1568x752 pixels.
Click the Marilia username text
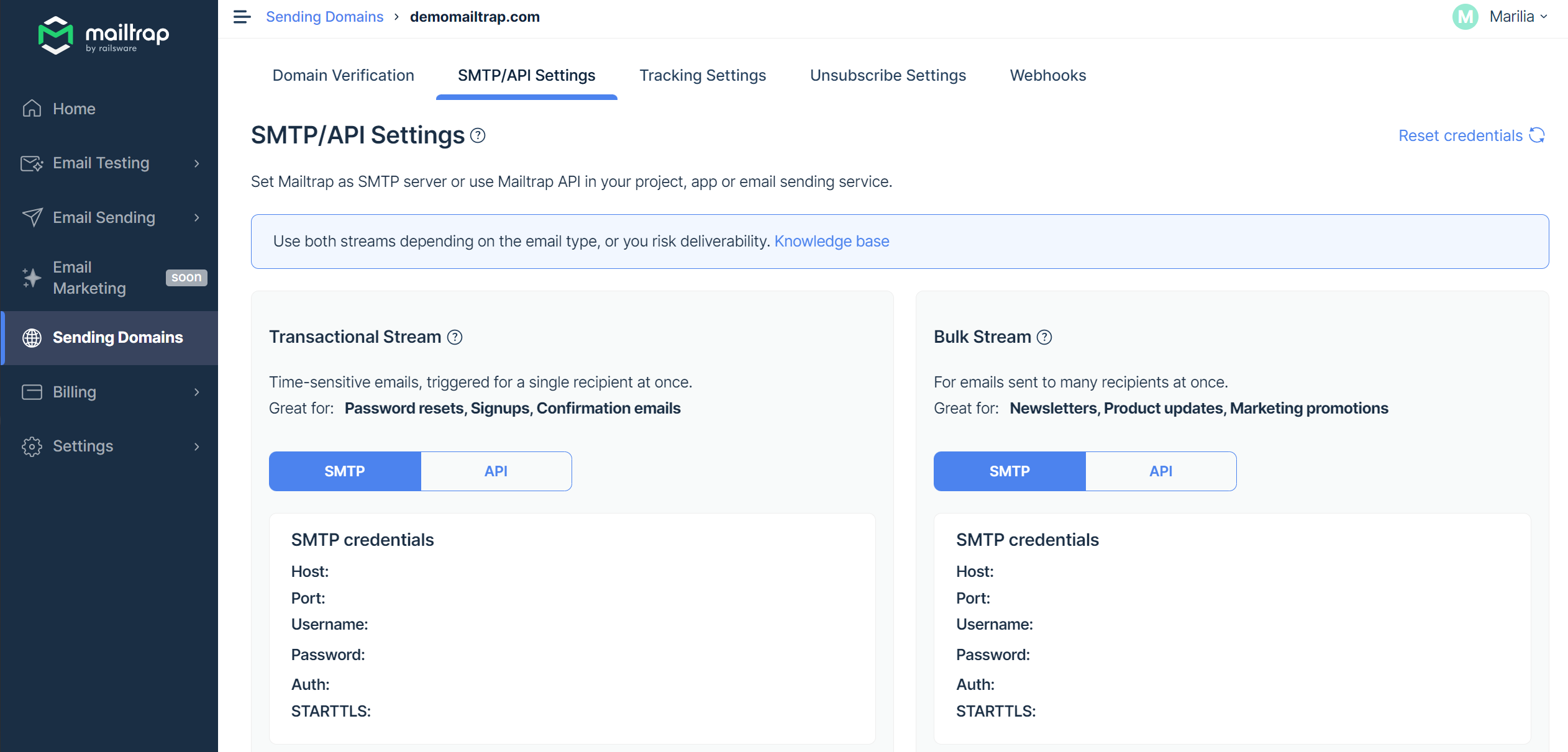click(x=1511, y=17)
